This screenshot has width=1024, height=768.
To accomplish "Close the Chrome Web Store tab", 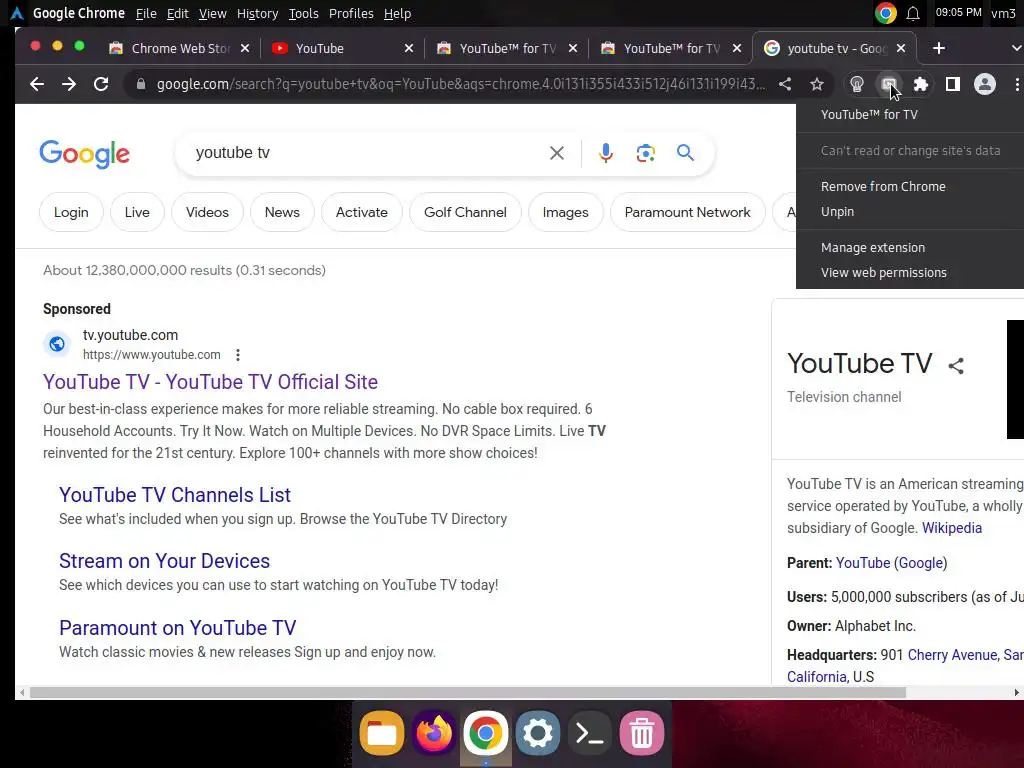I will 245,48.
